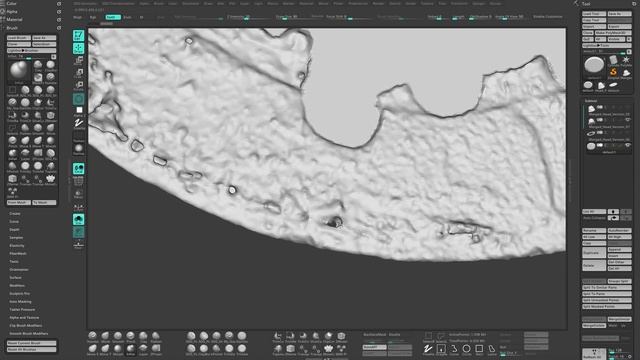Select FreeHand stroke in bottom shelf
Image resolution: width=640 pixels, height=360 pixels.
[x=428, y=349]
